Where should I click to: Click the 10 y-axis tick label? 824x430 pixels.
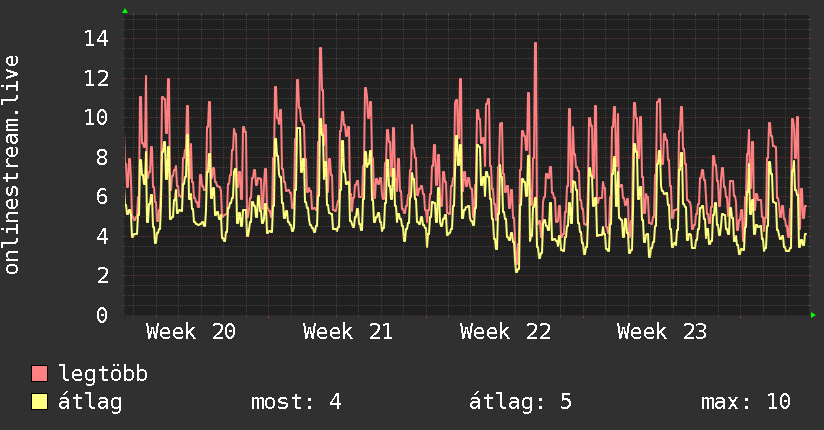click(x=96, y=117)
